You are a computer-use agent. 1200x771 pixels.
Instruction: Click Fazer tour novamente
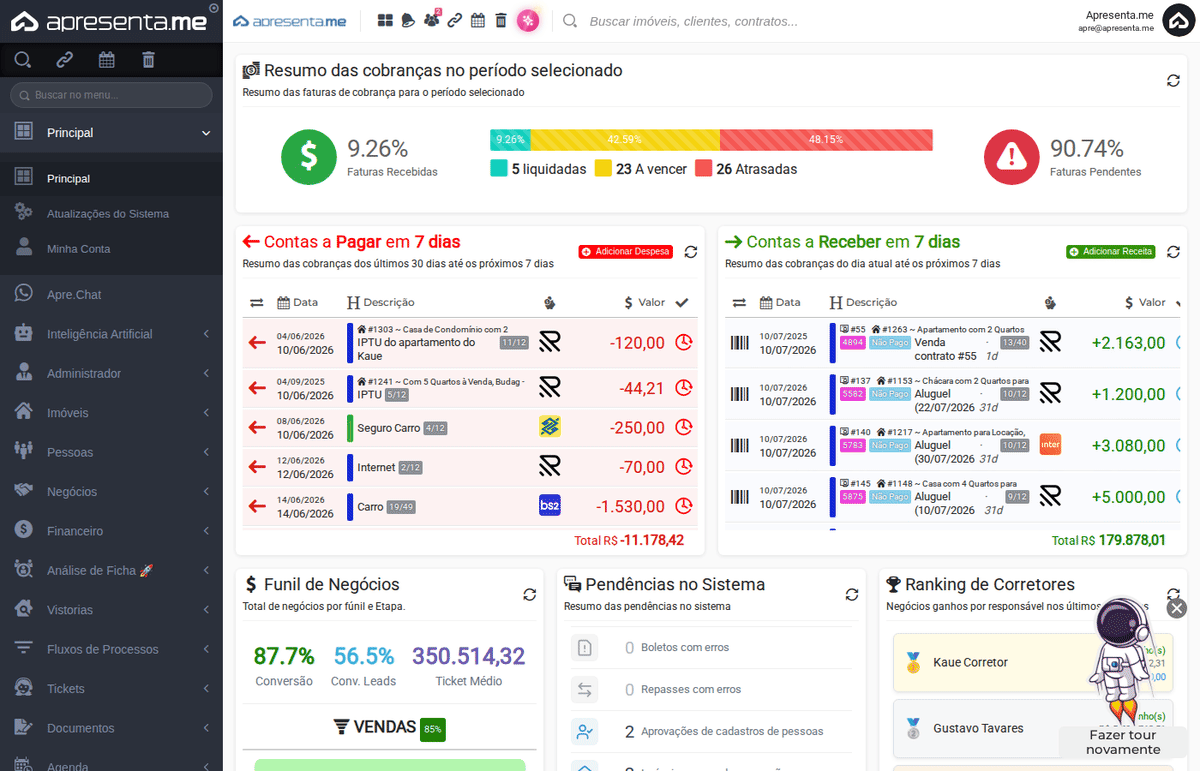[x=1122, y=742]
